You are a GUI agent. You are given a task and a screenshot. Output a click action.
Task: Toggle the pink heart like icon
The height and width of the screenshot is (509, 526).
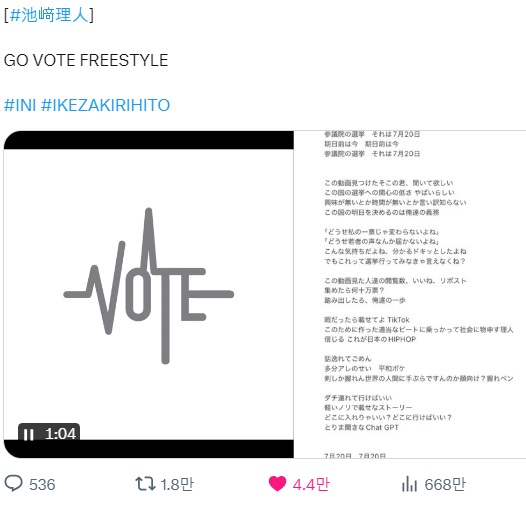[277, 484]
